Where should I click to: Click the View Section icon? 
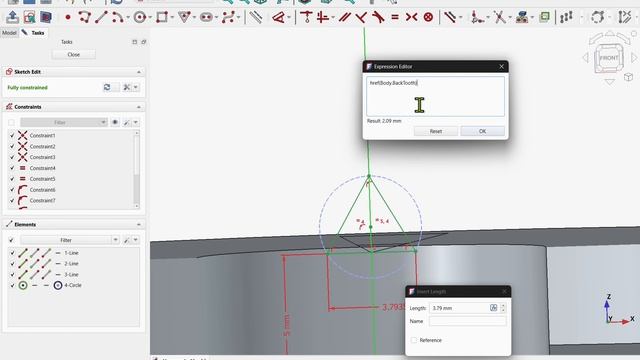[x=46, y=17]
